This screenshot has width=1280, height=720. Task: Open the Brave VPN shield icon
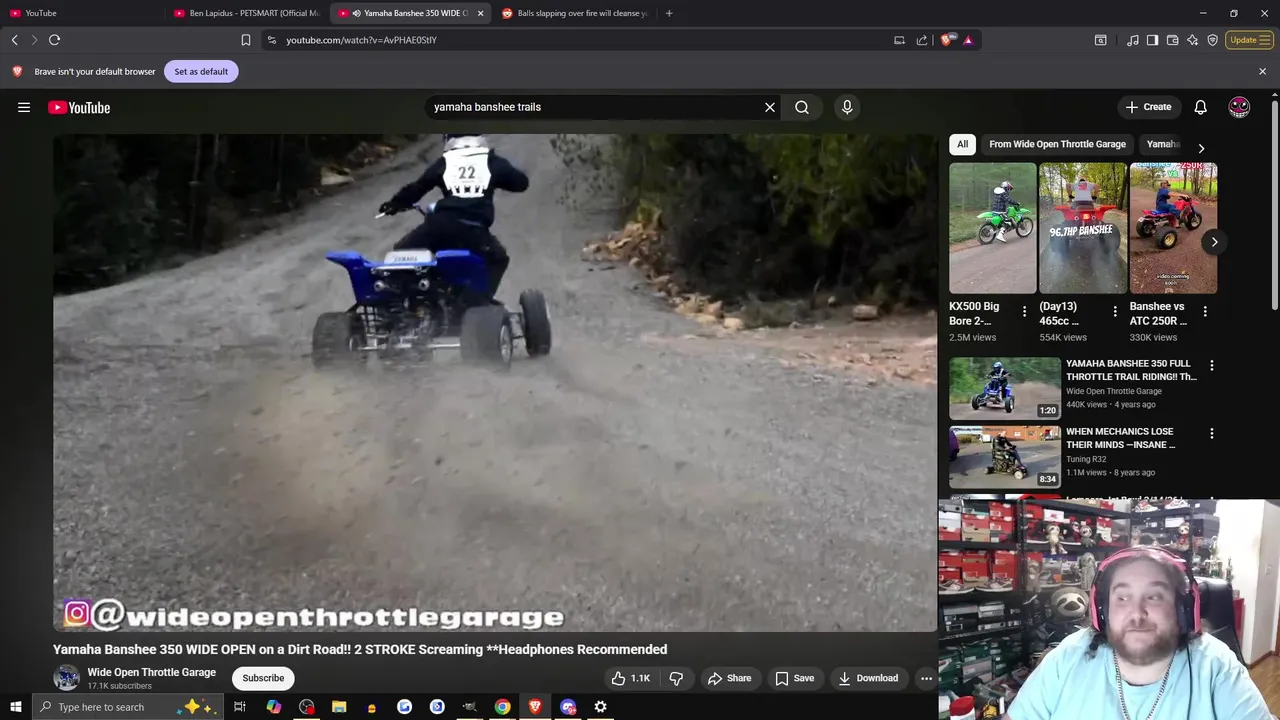click(x=1212, y=40)
